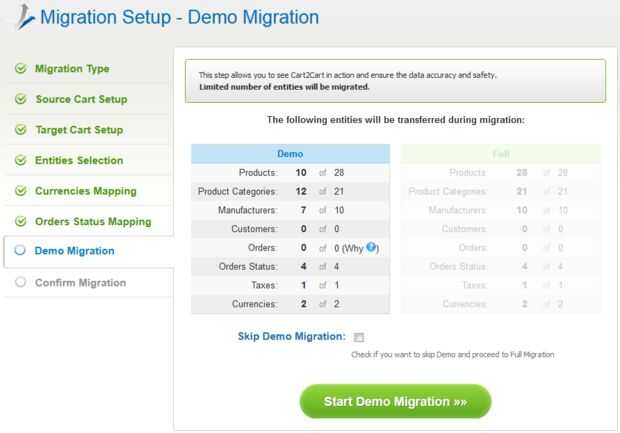
Task: Select the Demo Migration step circle
Action: [x=20, y=250]
